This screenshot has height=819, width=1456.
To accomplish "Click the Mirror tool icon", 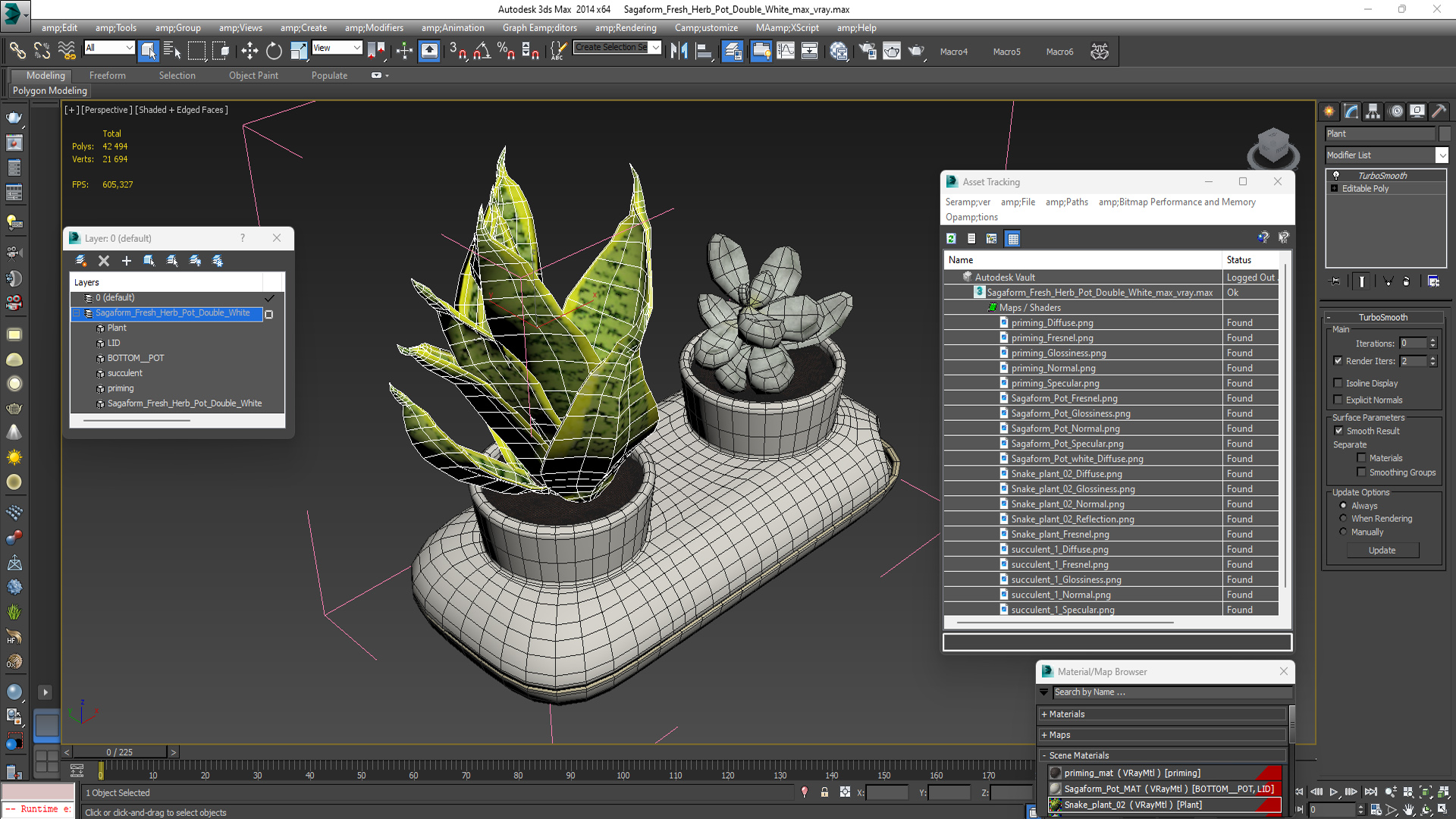I will point(679,51).
